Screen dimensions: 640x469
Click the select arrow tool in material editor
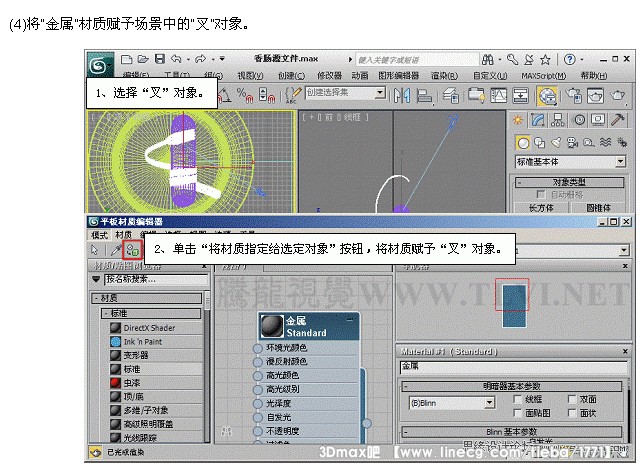tap(95, 250)
